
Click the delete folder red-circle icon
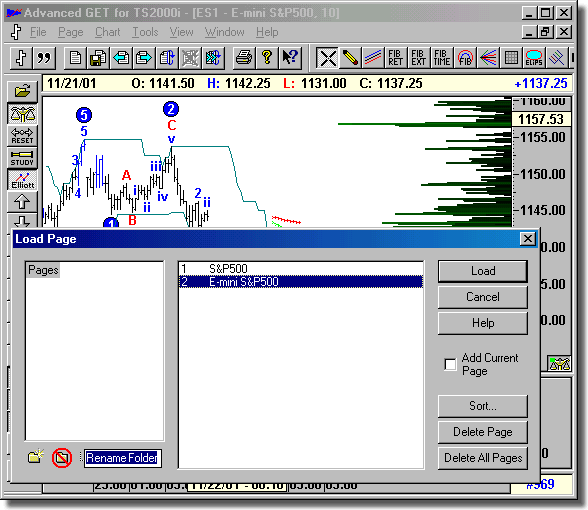point(62,458)
